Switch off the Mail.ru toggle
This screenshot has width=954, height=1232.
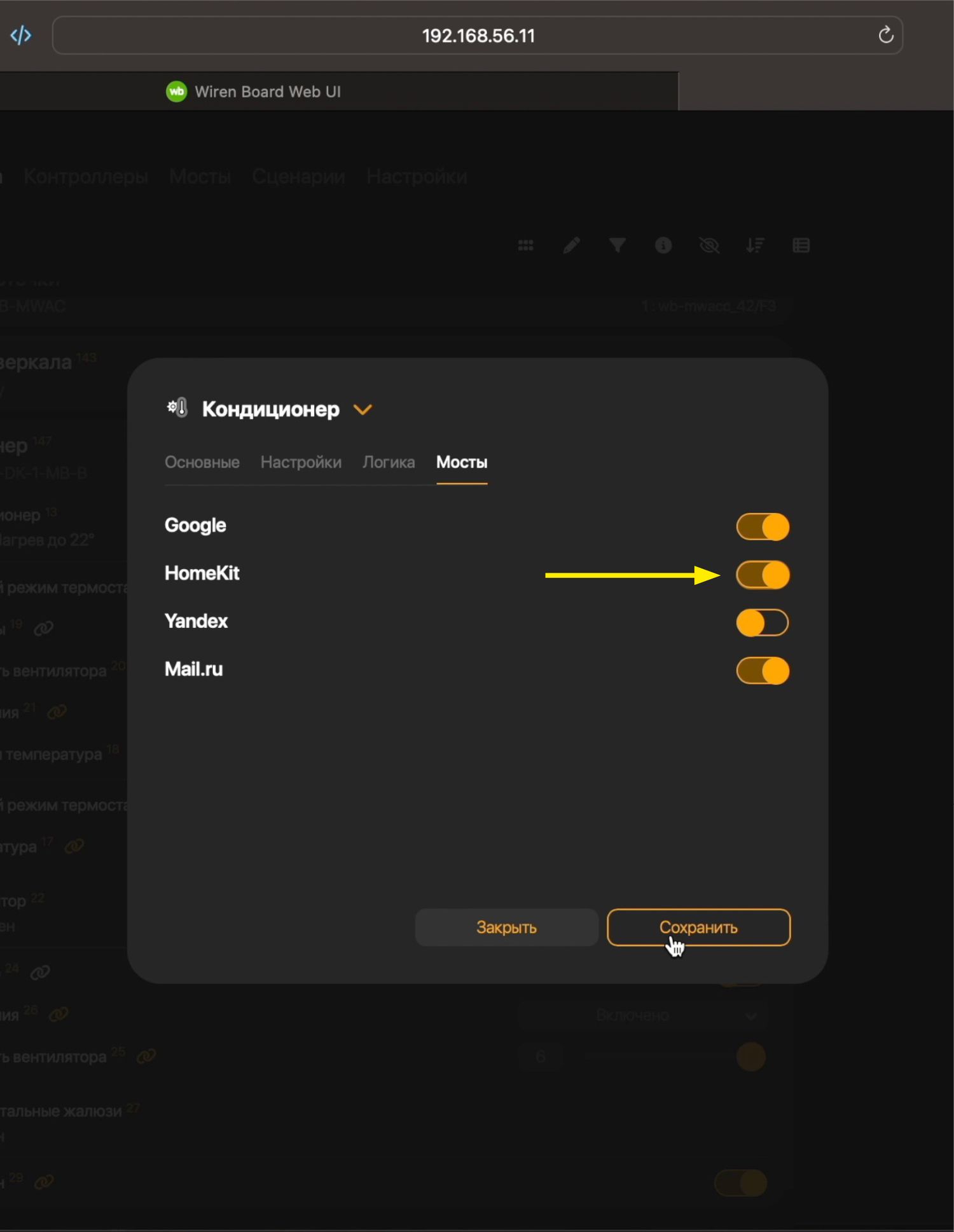tap(762, 671)
